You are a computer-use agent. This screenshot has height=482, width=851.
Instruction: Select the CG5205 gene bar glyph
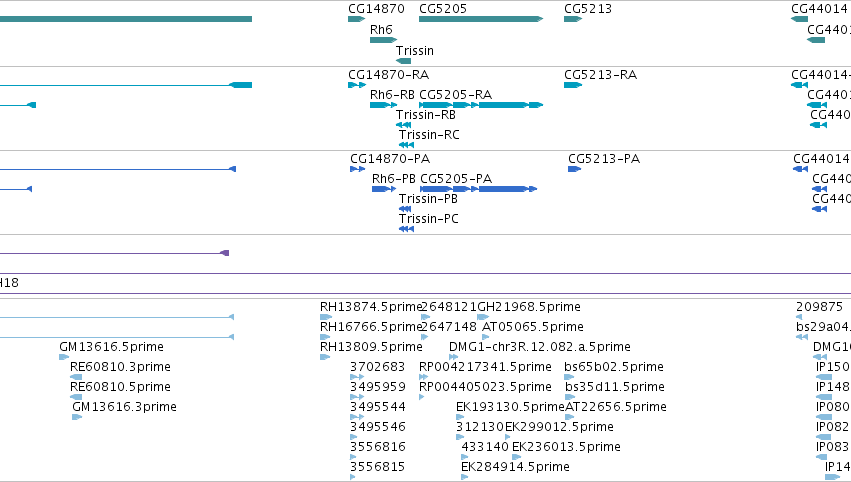point(481,19)
